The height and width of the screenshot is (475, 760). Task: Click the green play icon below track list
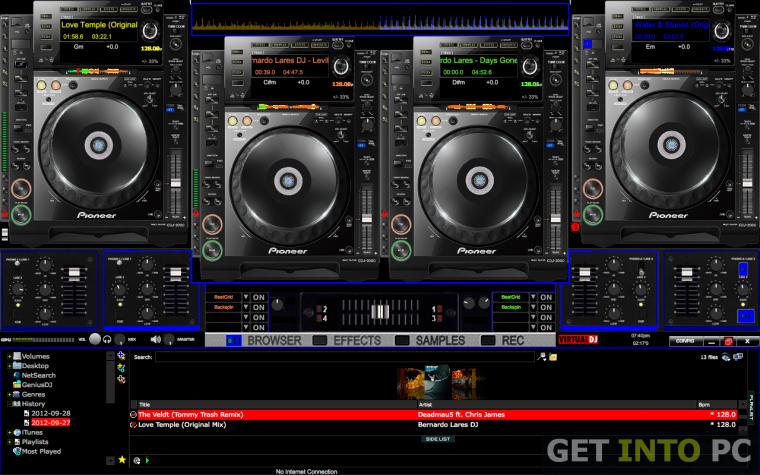pos(147,460)
